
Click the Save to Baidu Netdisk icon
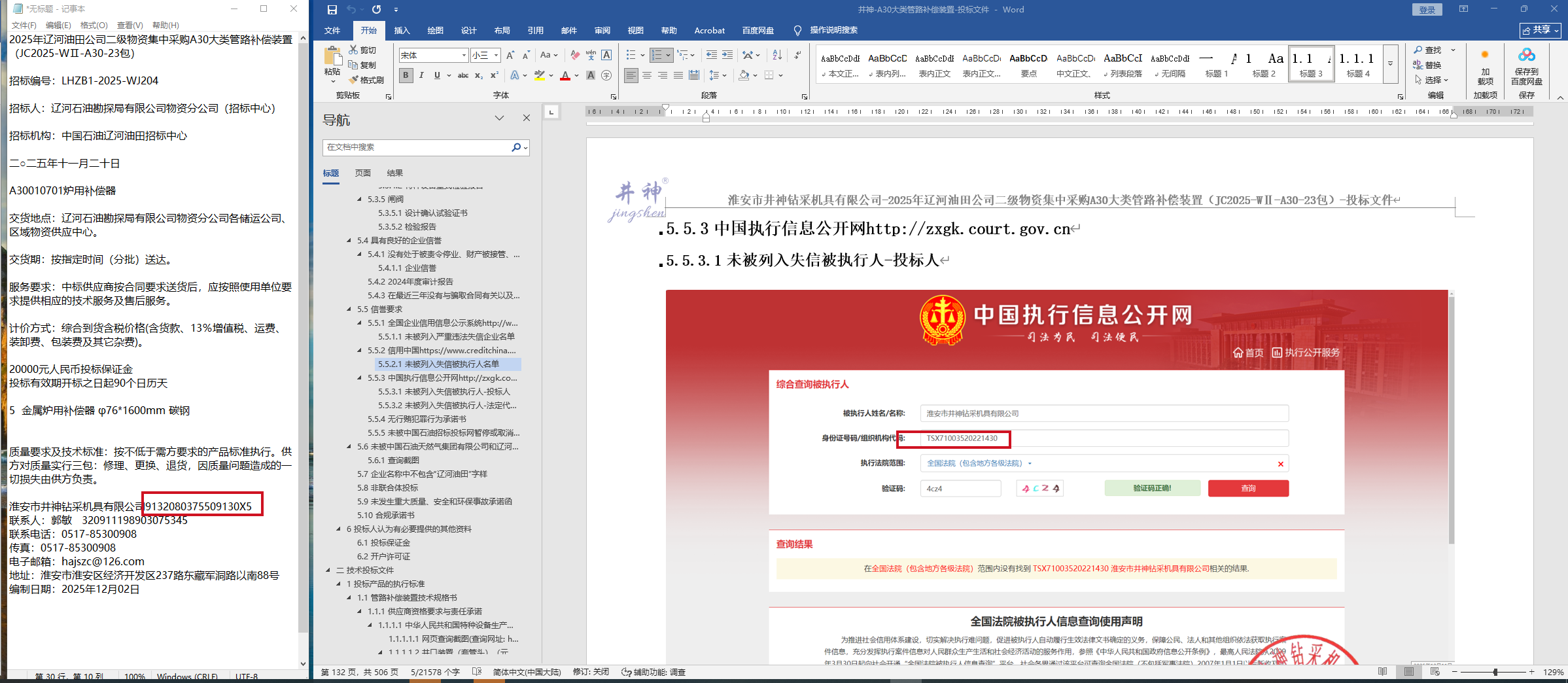pyautogui.click(x=1527, y=66)
